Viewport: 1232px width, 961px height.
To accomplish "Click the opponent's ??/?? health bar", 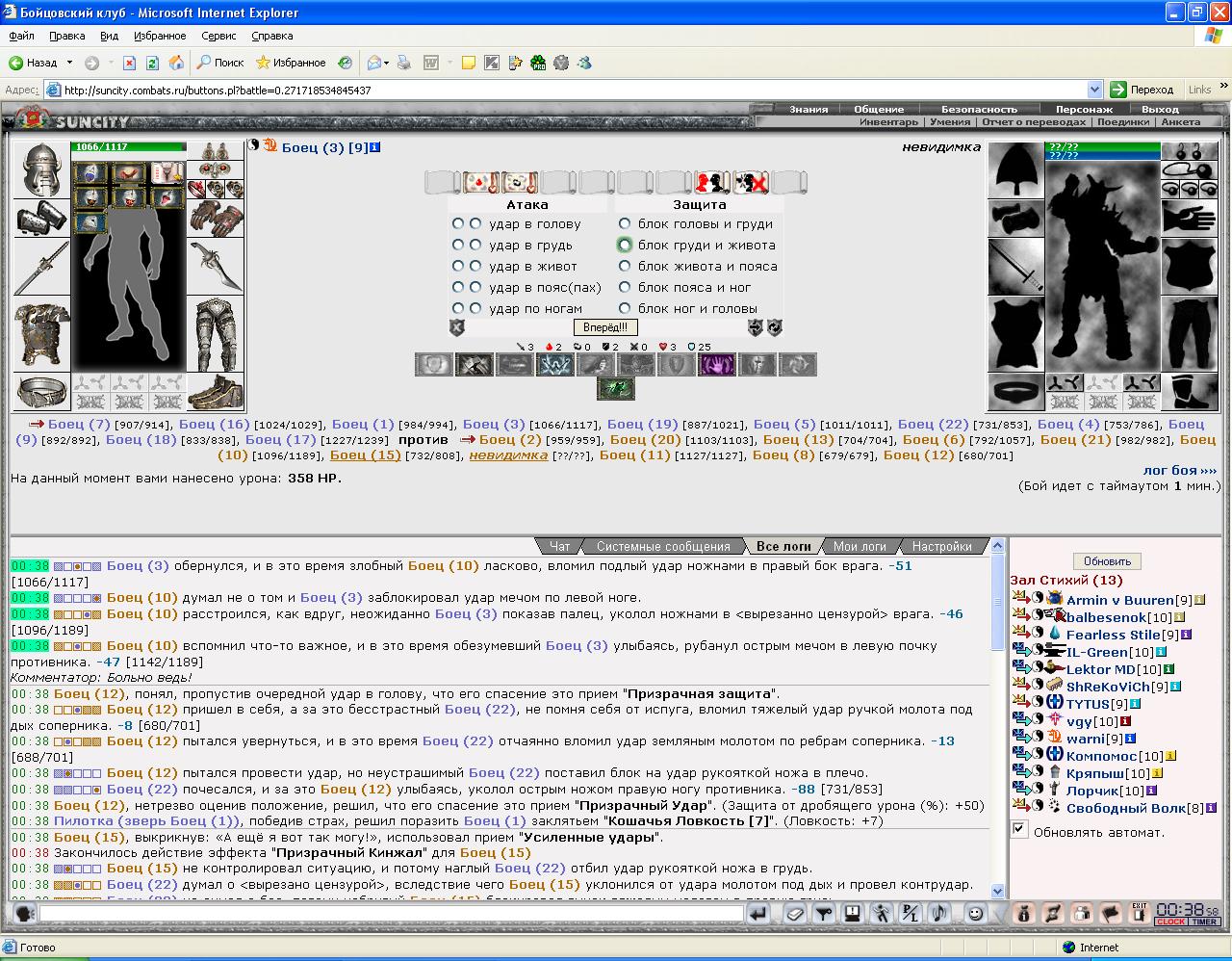I will pos(1102,146).
